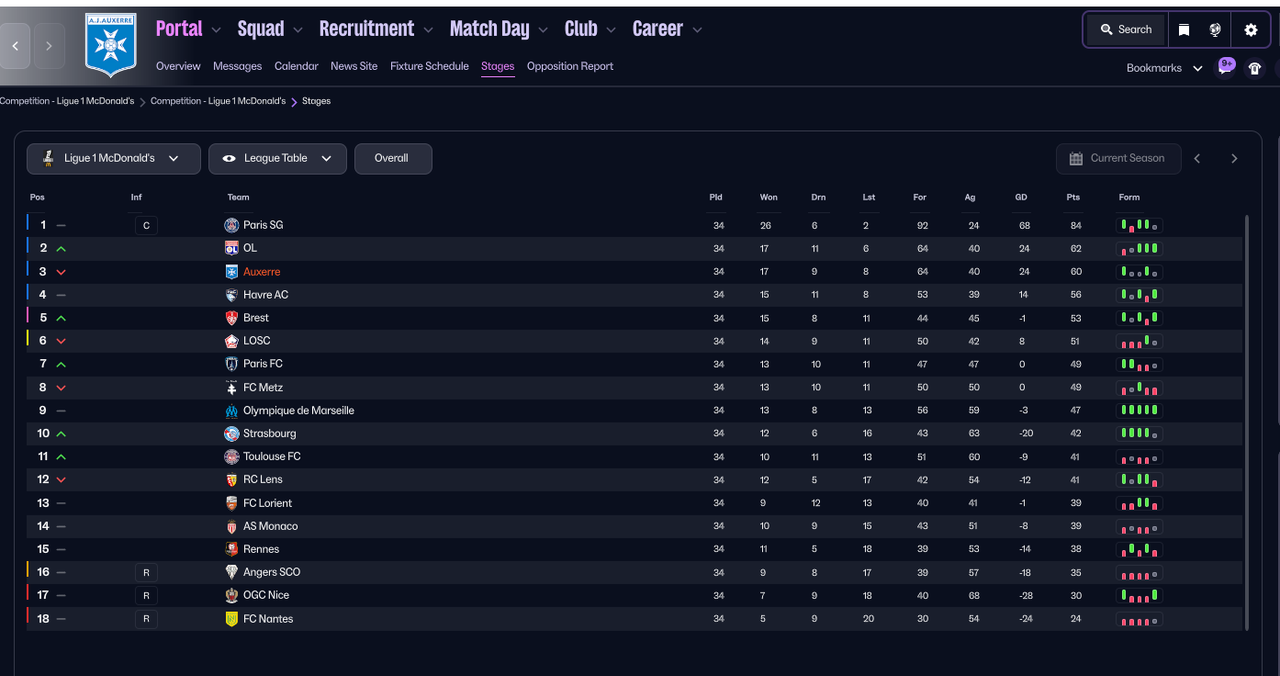The width and height of the screenshot is (1280, 676).
Task: Open the Opposition Report tab
Action: pyautogui.click(x=570, y=66)
